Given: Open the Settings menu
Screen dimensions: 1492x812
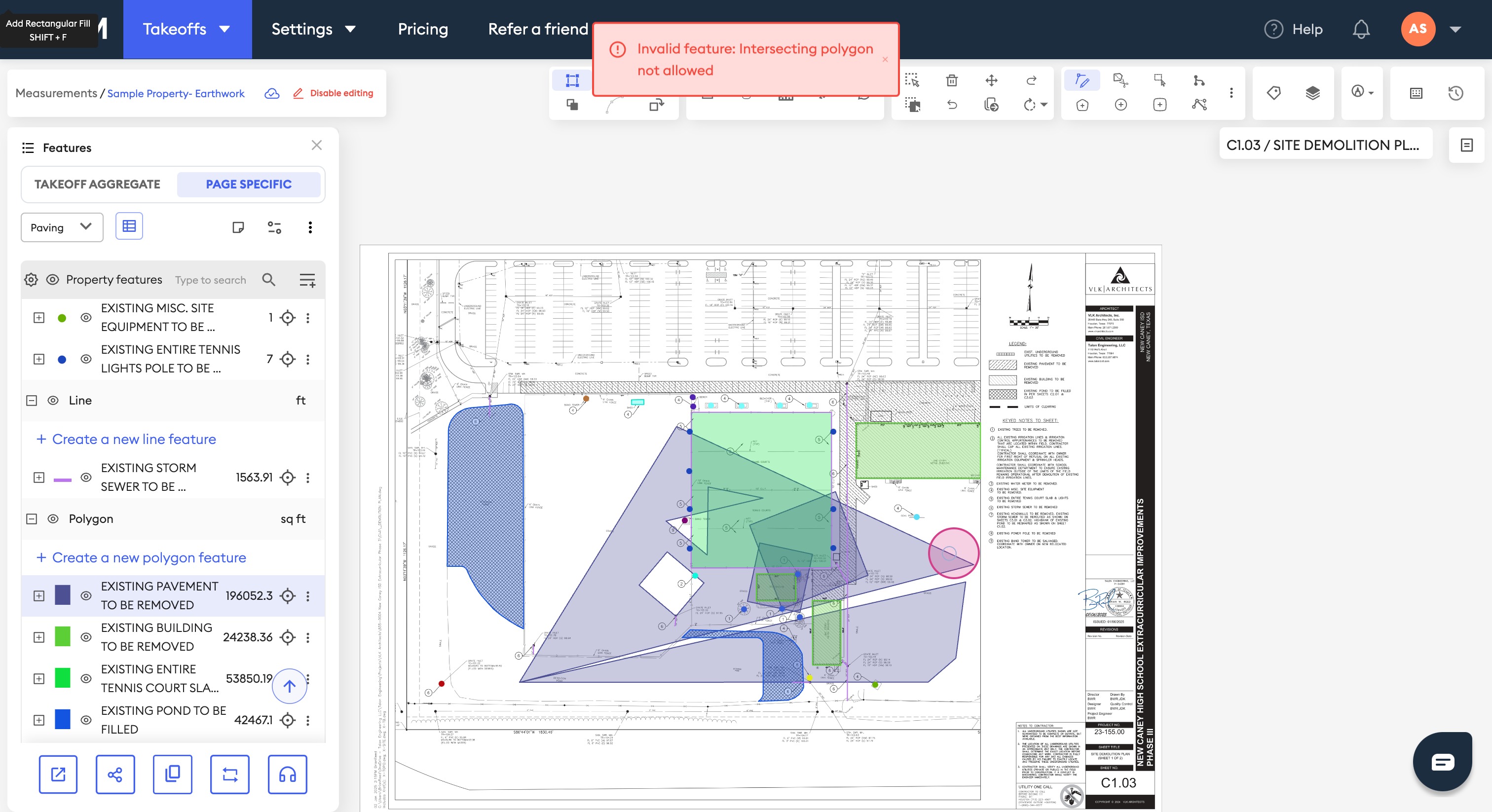Looking at the screenshot, I should pyautogui.click(x=313, y=29).
